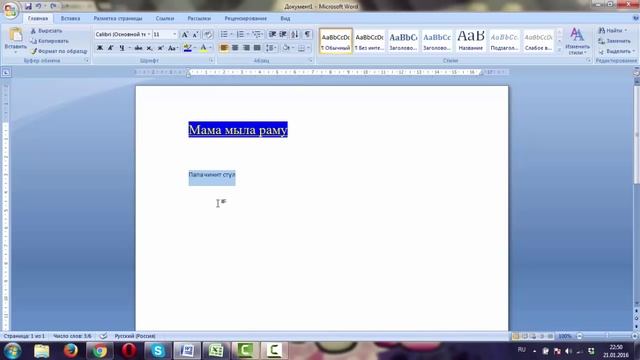
Task: Open Выделить selection menu
Action: click(616, 51)
